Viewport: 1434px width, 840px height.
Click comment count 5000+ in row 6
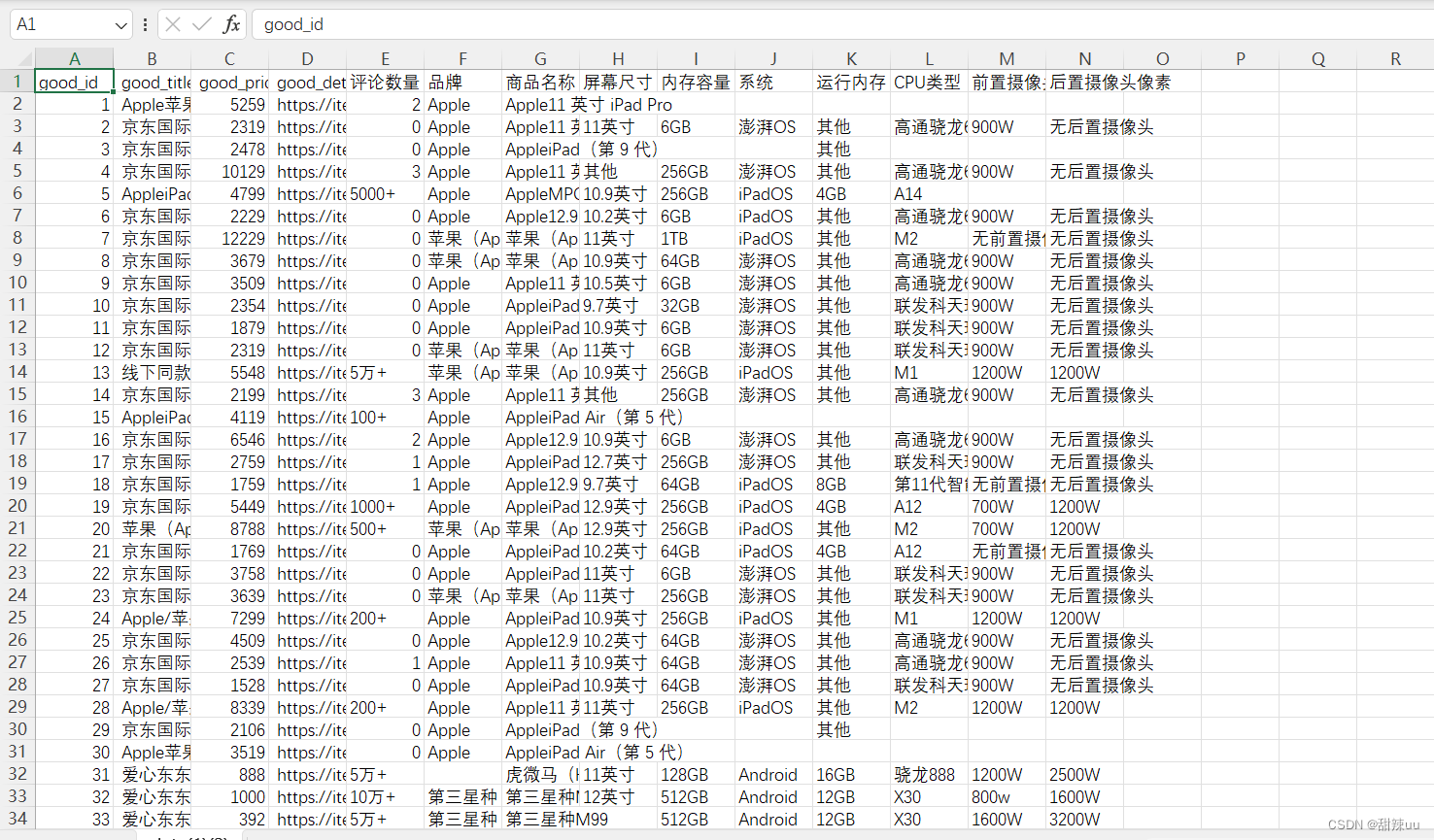386,194
